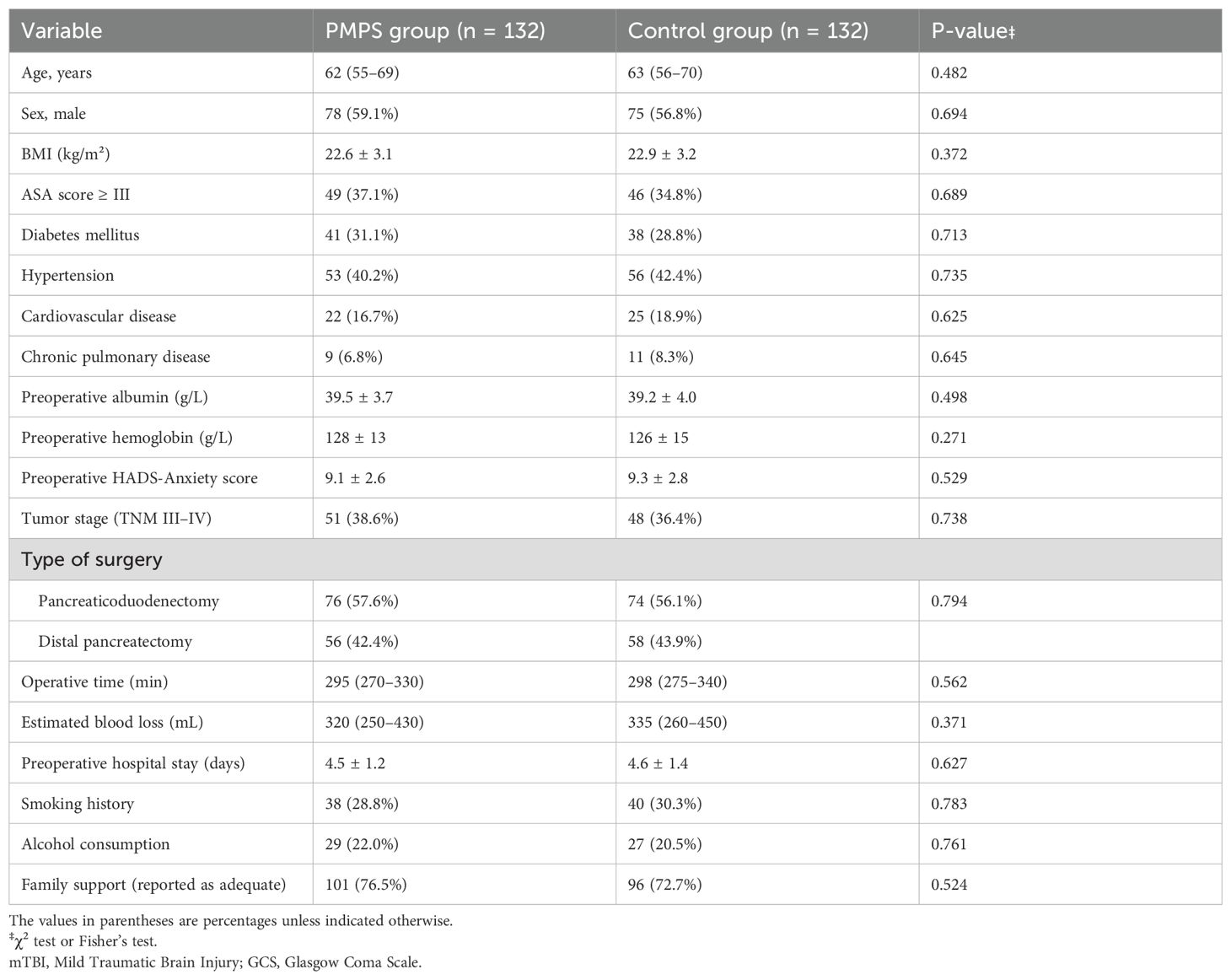The height and width of the screenshot is (980, 1231).
Task: Select the "Cardiovascular disease" row label
Action: click(99, 316)
